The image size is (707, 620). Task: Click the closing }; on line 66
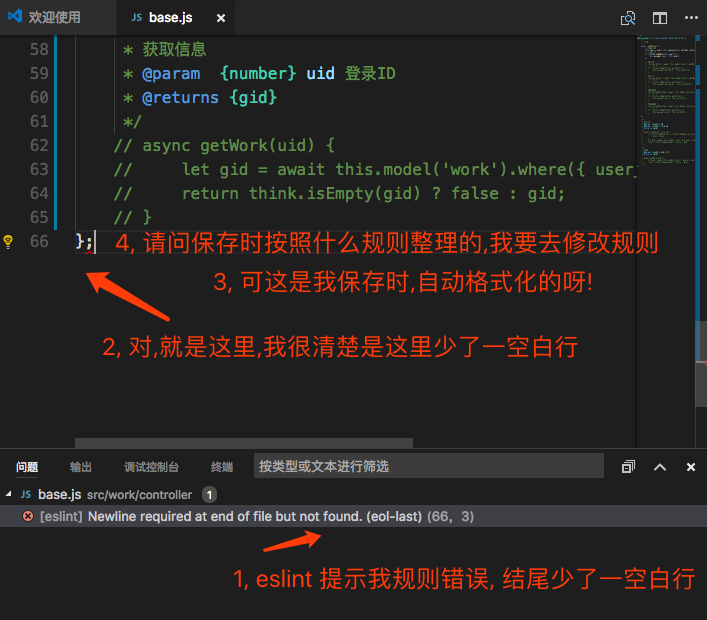pos(84,241)
